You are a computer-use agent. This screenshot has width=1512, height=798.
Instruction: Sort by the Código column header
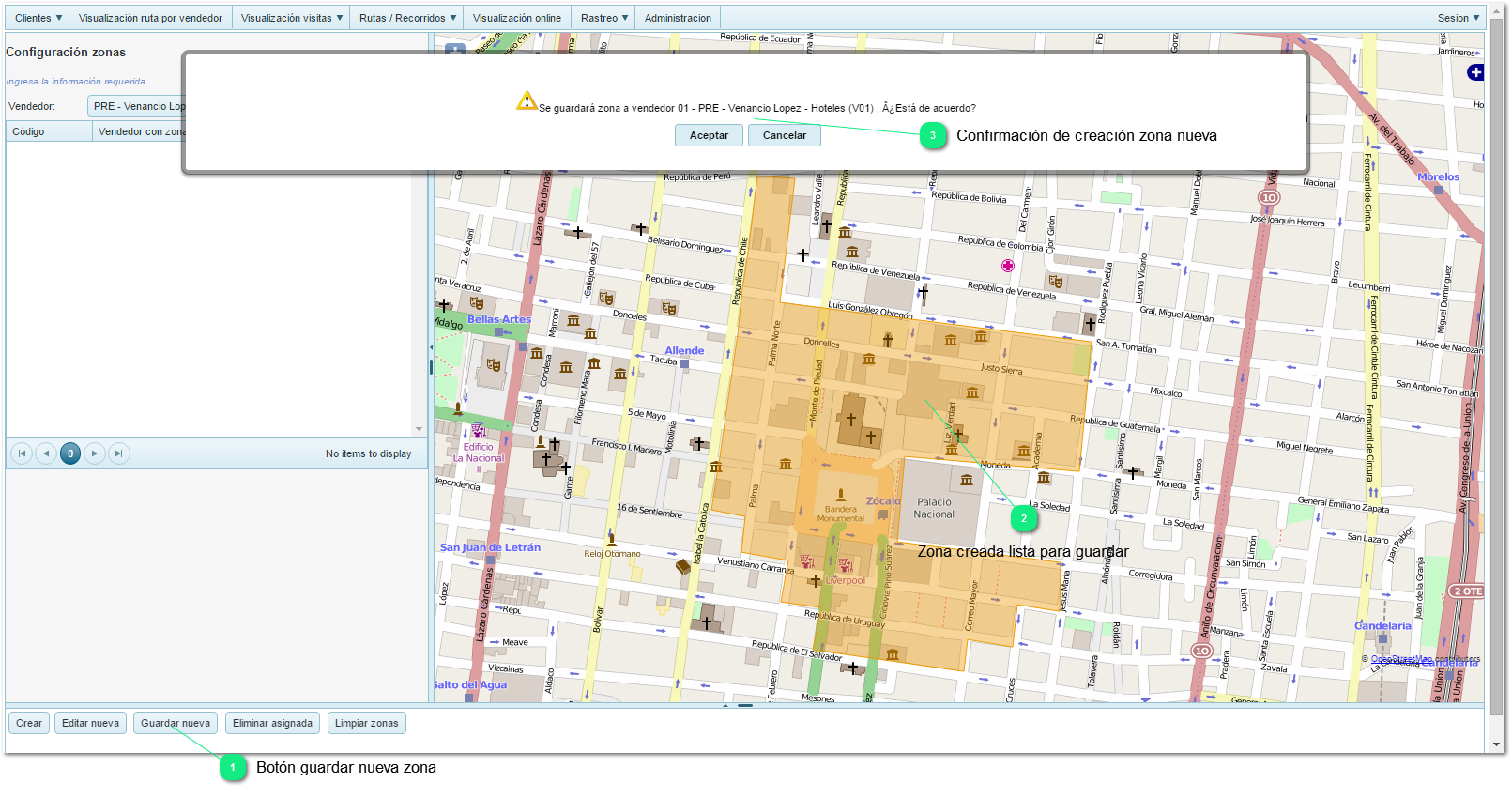(x=50, y=131)
